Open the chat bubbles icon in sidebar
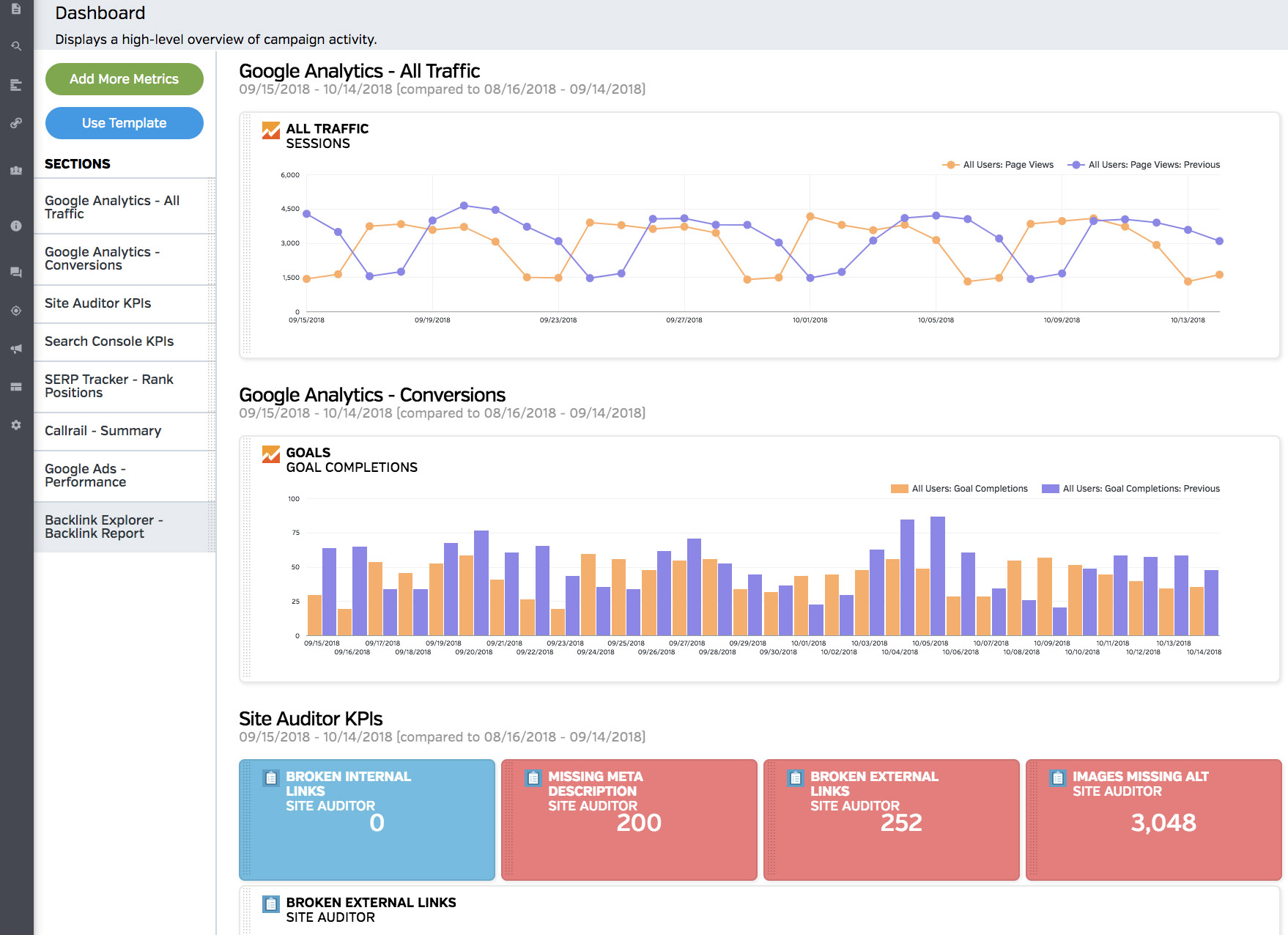Image resolution: width=1288 pixels, height=935 pixels. point(16,273)
